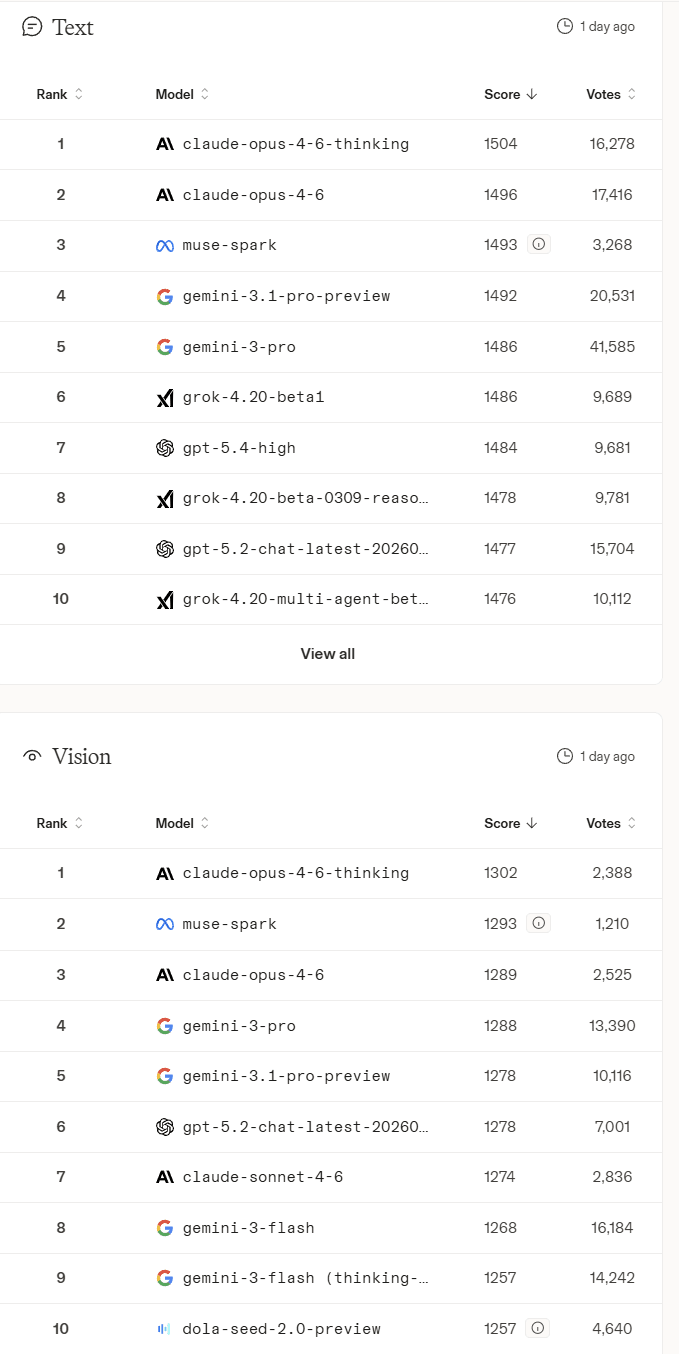Select grok-4.20-beta1 model row

[253, 397]
